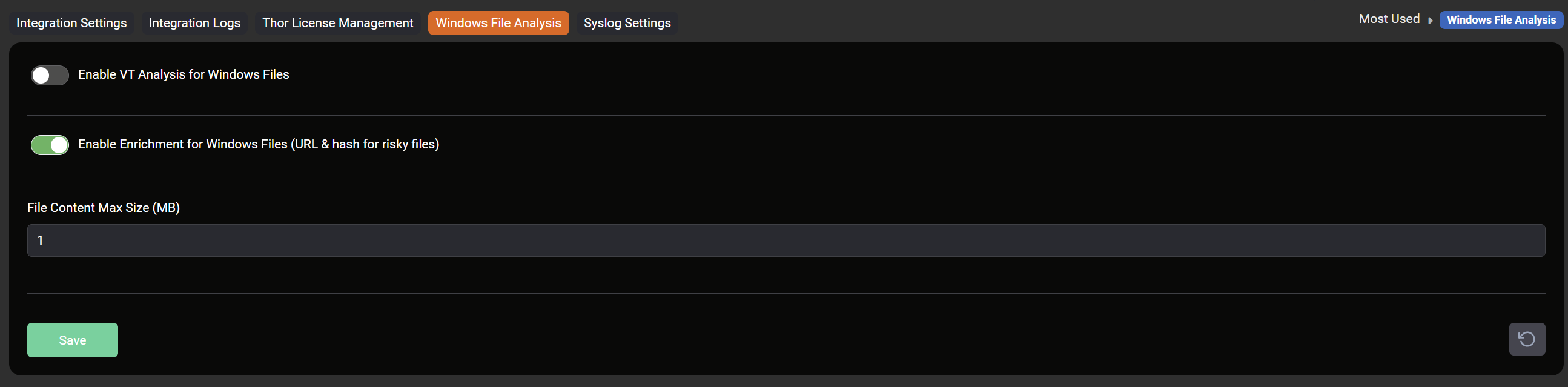Click the value '1' in the max size box

point(40,240)
